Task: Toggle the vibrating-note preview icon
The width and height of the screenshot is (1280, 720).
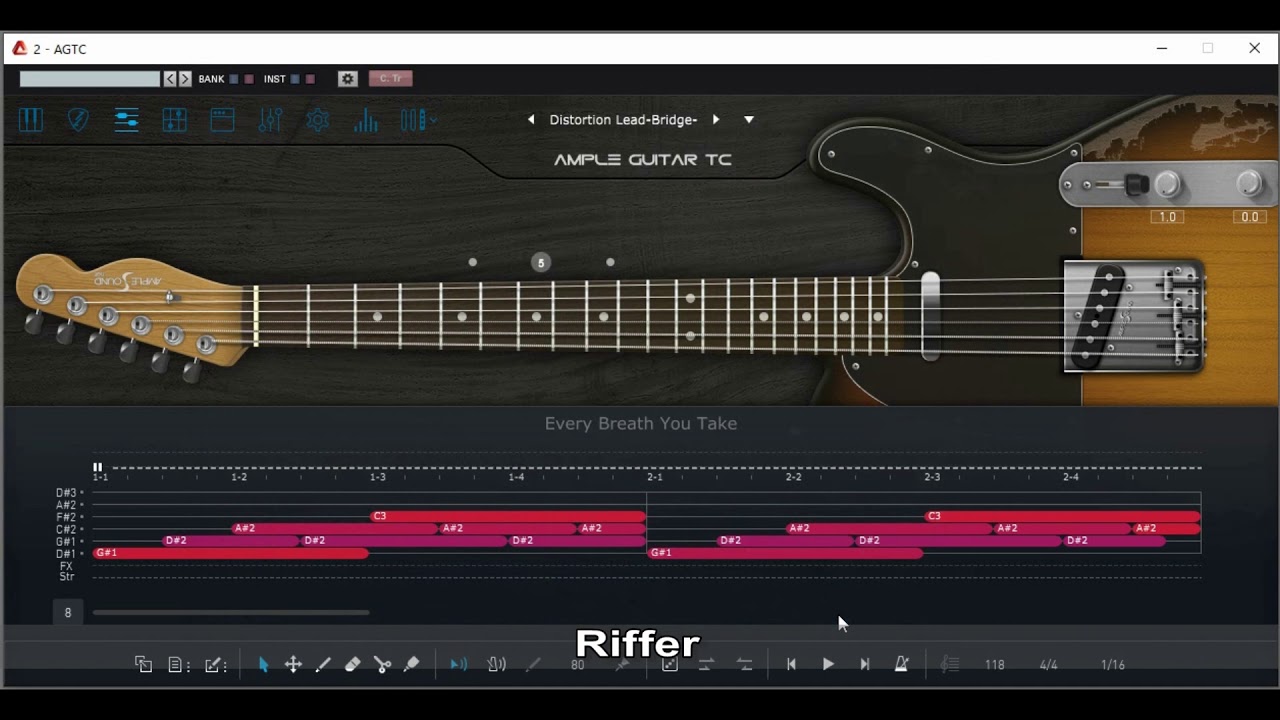Action: point(496,665)
